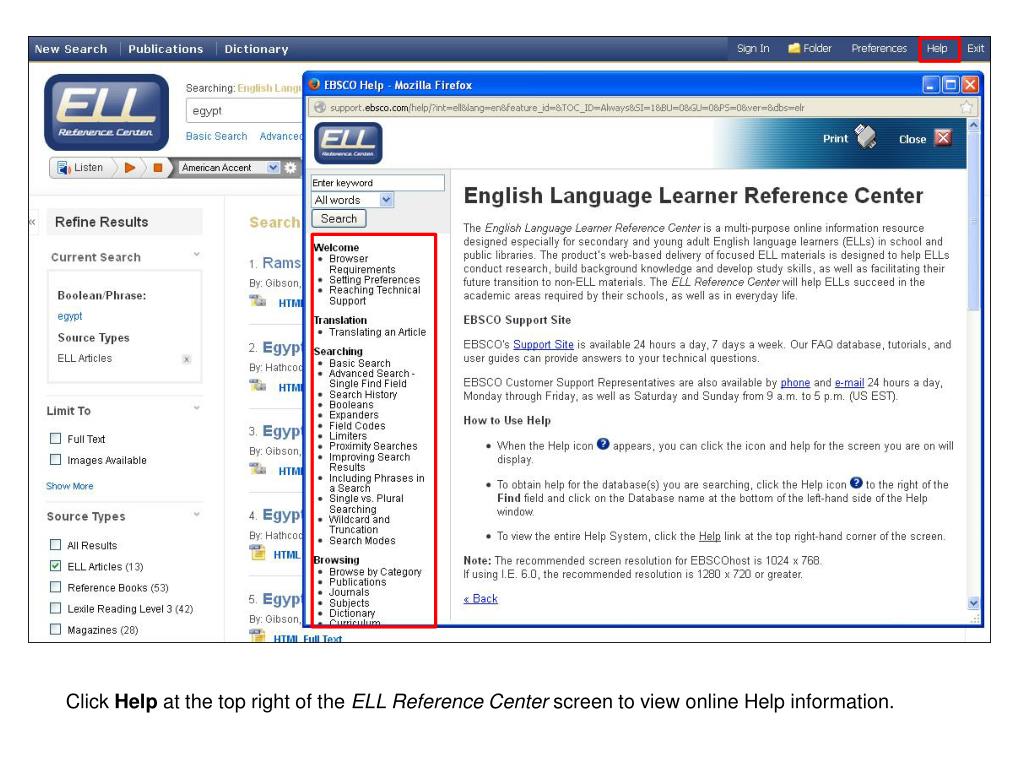Click the Enter keyword field in Help
This screenshot has height=768, width=1024.
point(378,183)
